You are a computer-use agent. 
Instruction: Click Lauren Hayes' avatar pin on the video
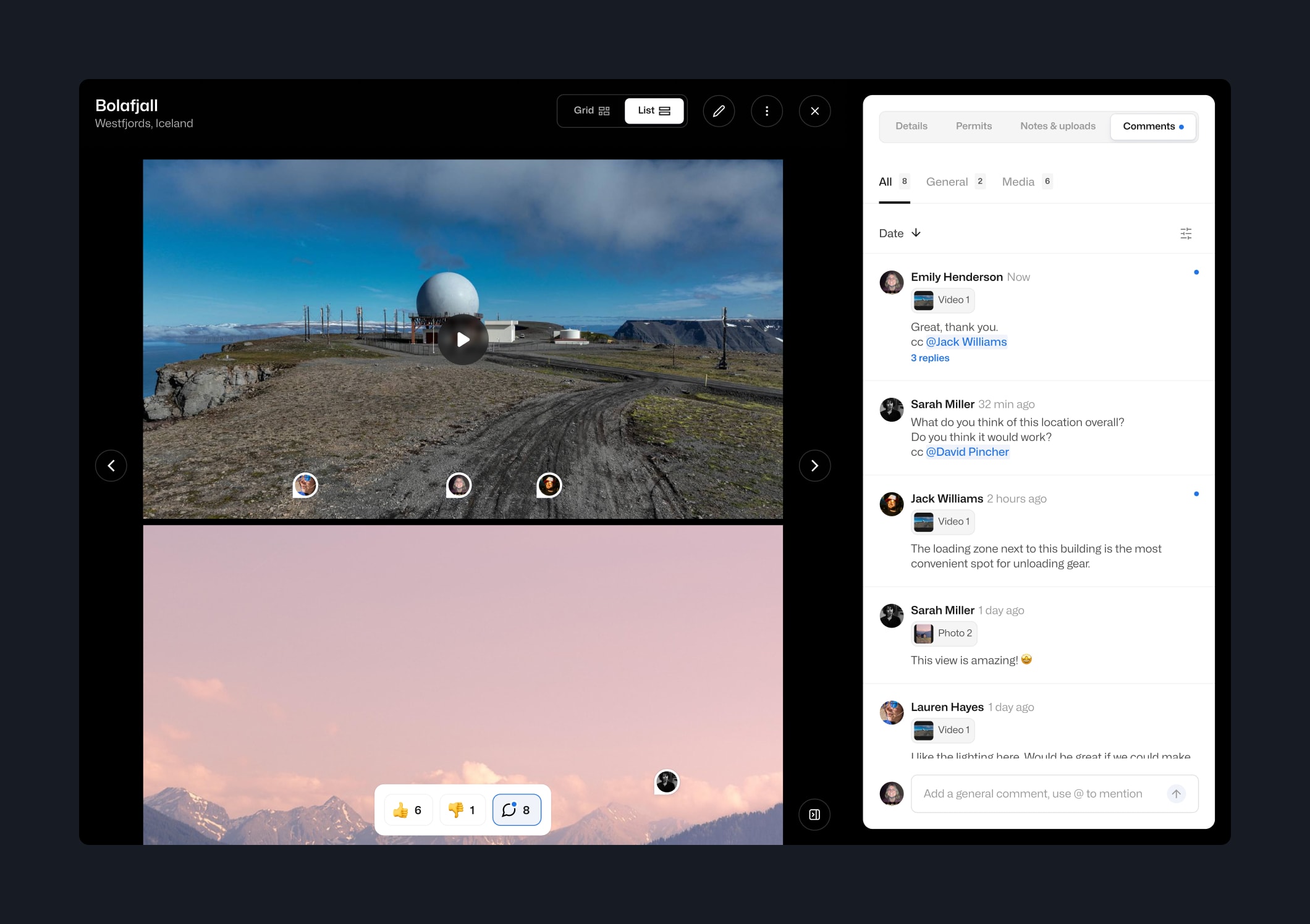pyautogui.click(x=305, y=485)
